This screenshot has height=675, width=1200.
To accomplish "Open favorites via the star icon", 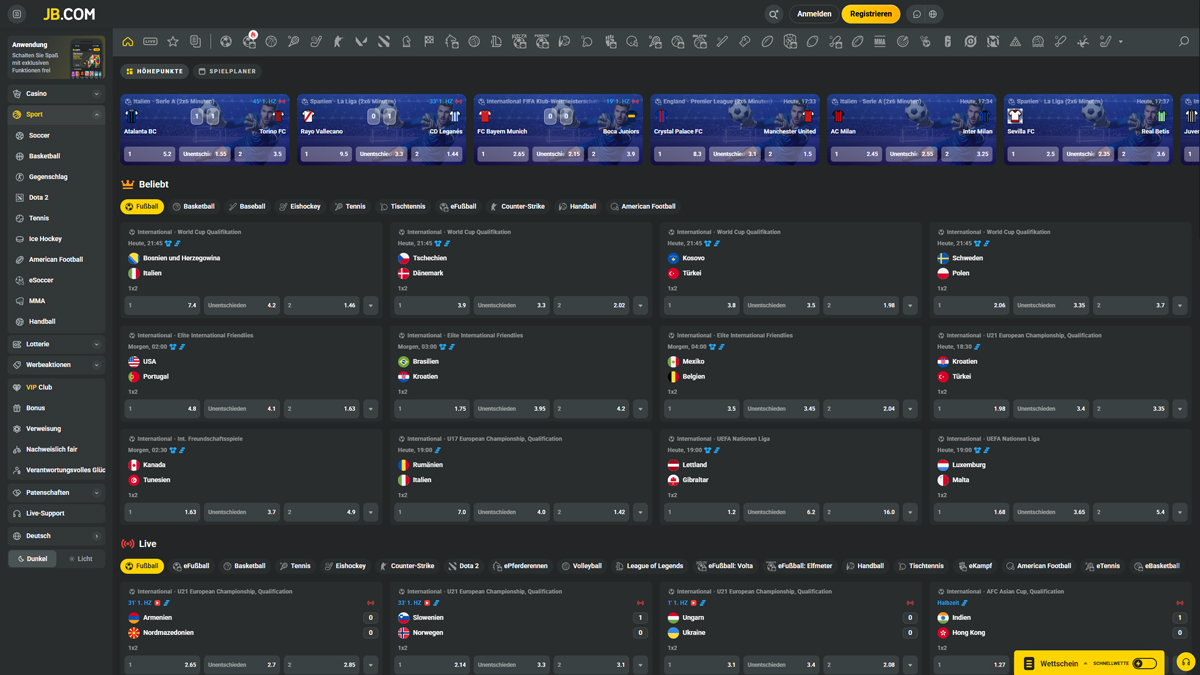I will [x=173, y=42].
